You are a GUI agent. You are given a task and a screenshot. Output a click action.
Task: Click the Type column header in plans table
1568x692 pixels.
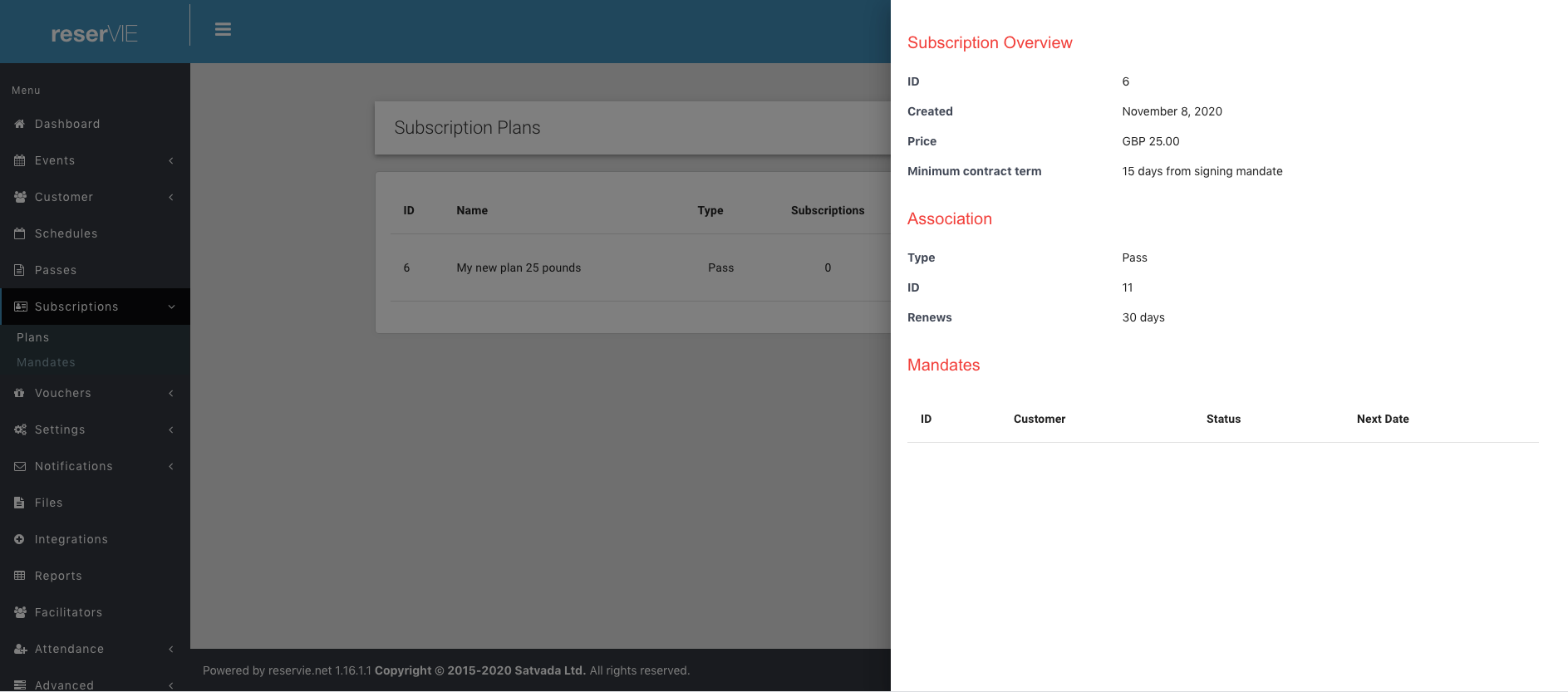(710, 210)
